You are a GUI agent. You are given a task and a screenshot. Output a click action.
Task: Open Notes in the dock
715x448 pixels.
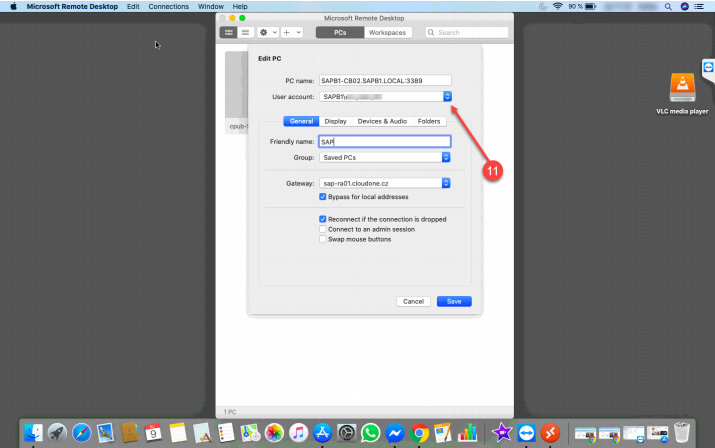177,432
